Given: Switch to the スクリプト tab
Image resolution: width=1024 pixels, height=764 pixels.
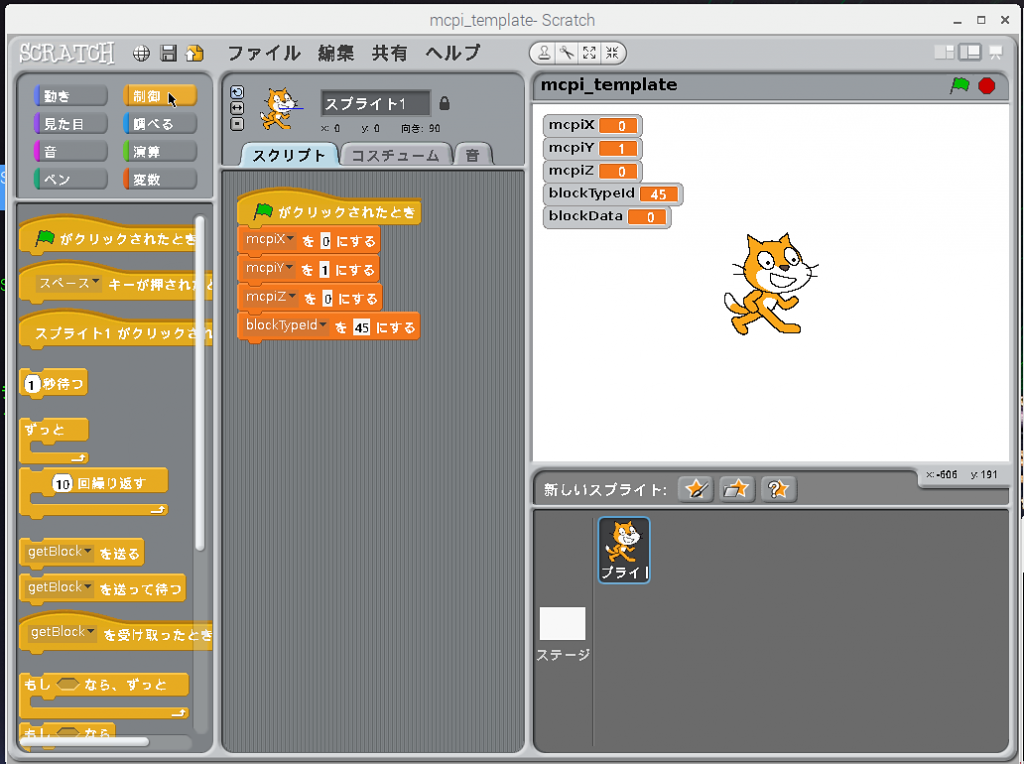Looking at the screenshot, I should tap(289, 155).
